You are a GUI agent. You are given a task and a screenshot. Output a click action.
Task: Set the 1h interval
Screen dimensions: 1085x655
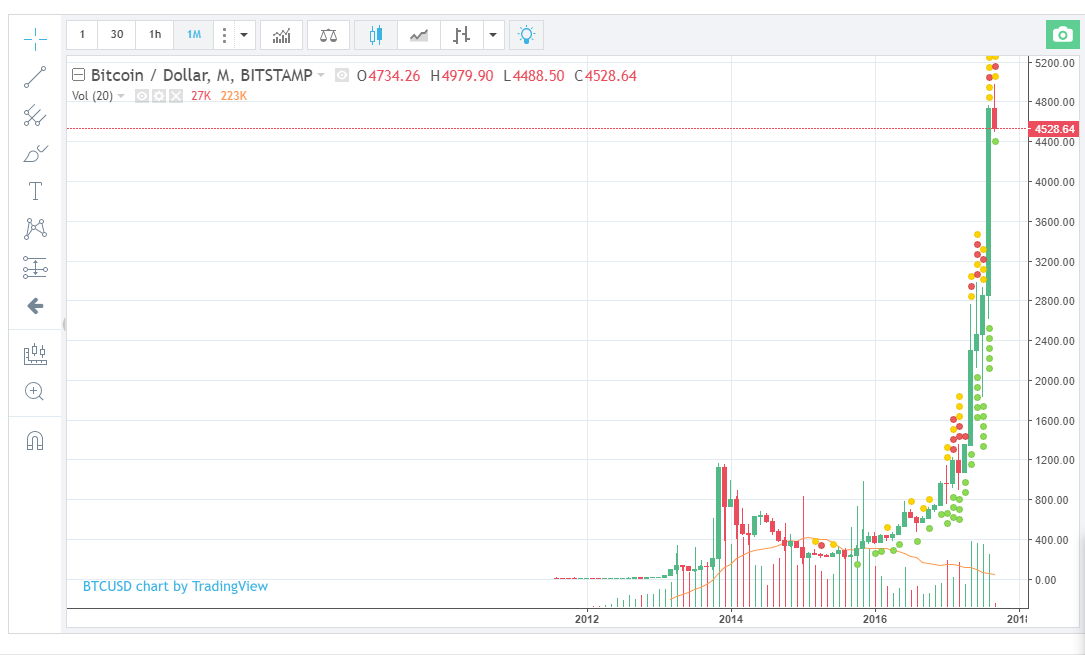click(155, 35)
